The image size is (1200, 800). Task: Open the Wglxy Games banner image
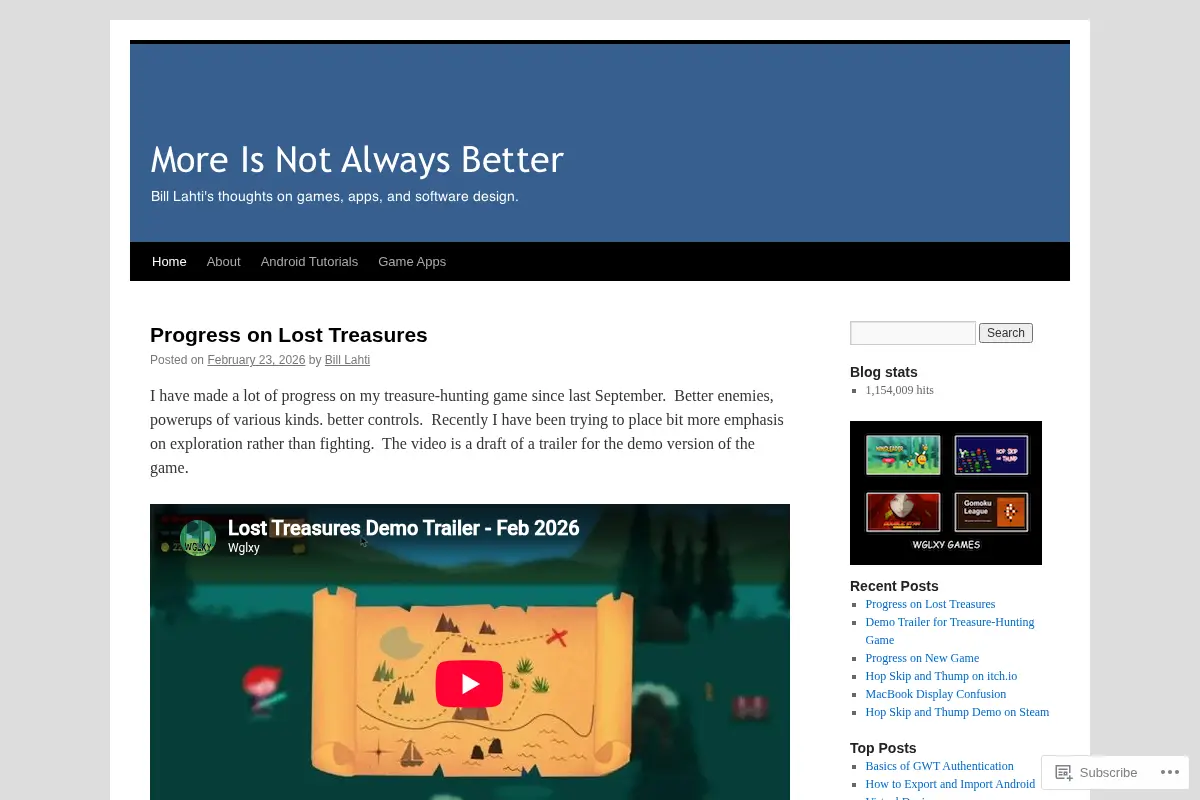(x=946, y=493)
